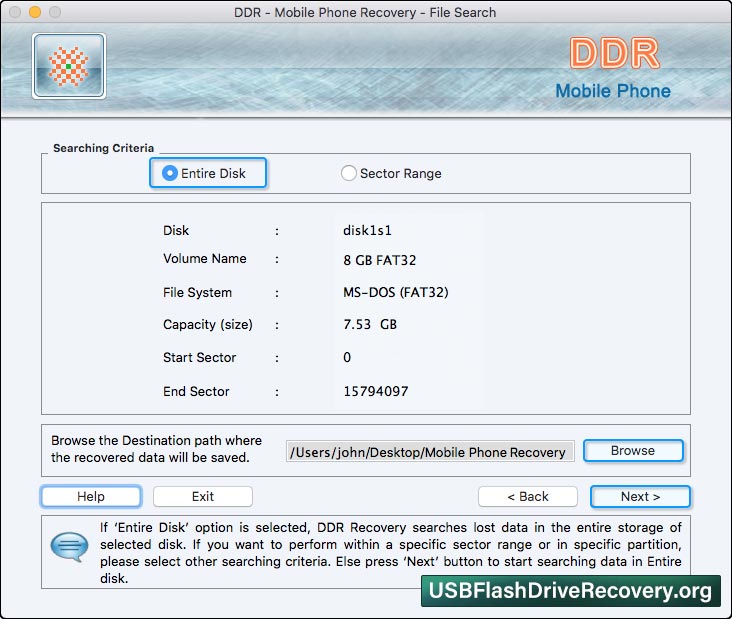Screen dimensions: 732x619
Task: Click the File System label
Action: 197,293
